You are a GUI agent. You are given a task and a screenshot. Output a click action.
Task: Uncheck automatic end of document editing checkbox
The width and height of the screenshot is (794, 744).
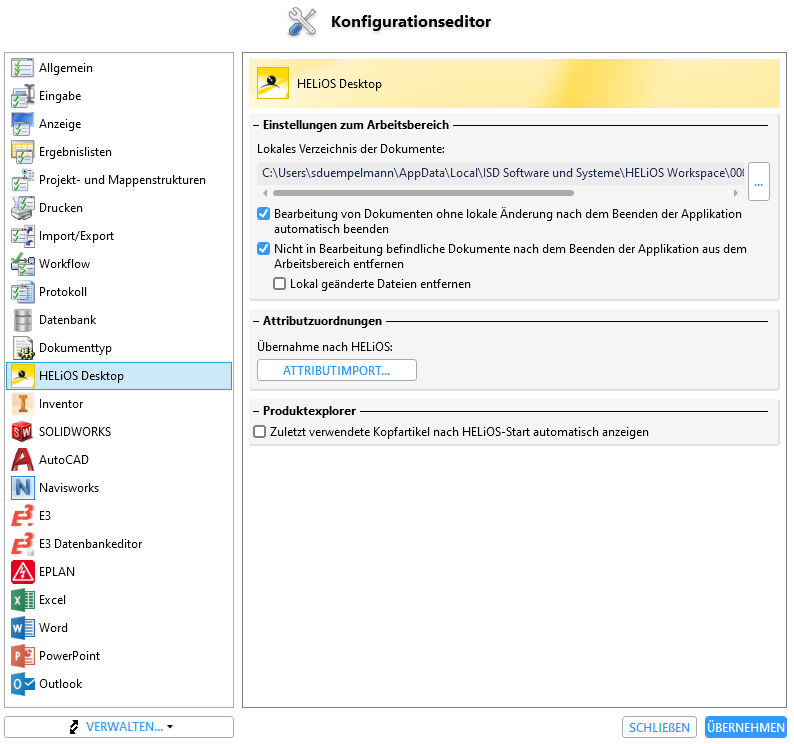263,214
